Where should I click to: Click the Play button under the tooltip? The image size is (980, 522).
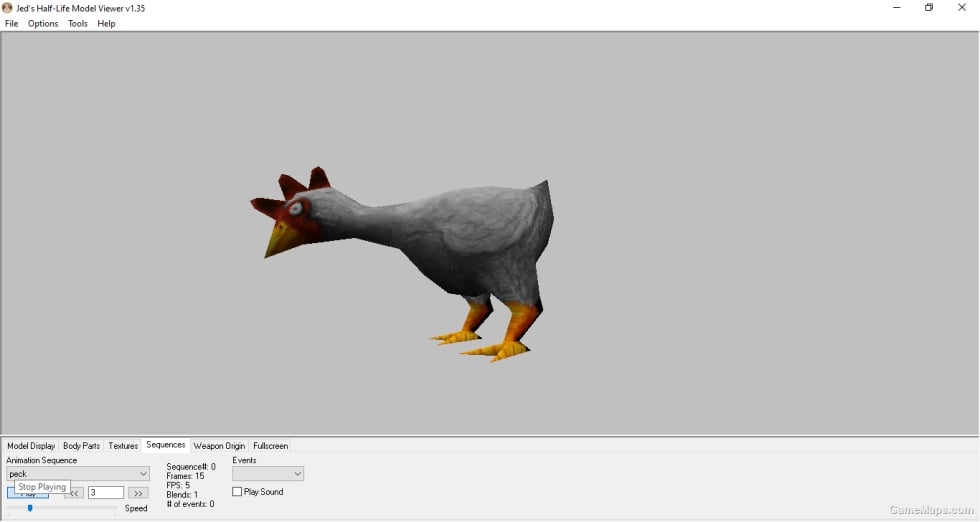click(x=28, y=495)
